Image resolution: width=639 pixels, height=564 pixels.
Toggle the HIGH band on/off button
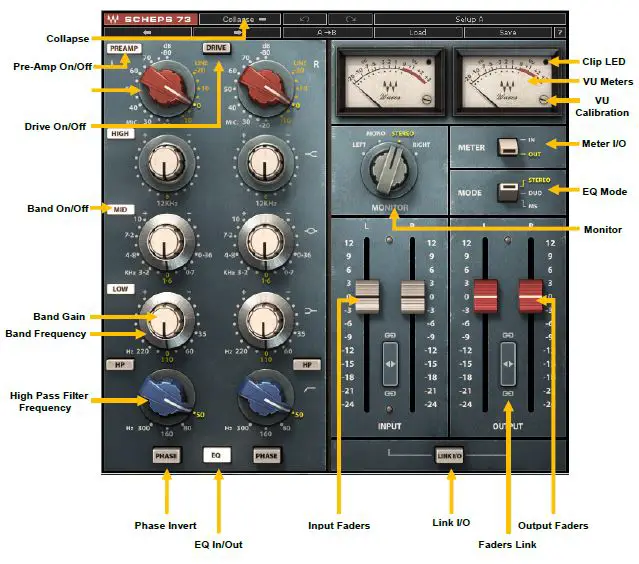120,134
